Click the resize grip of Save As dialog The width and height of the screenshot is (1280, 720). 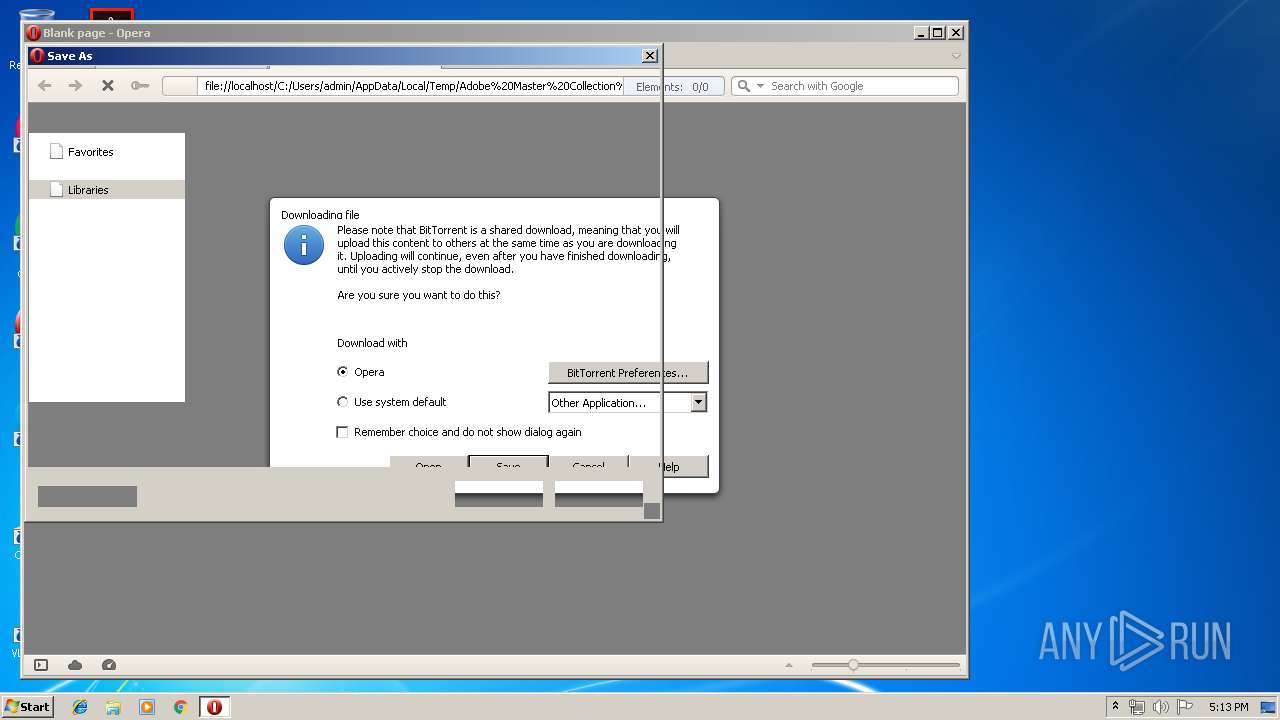(652, 511)
